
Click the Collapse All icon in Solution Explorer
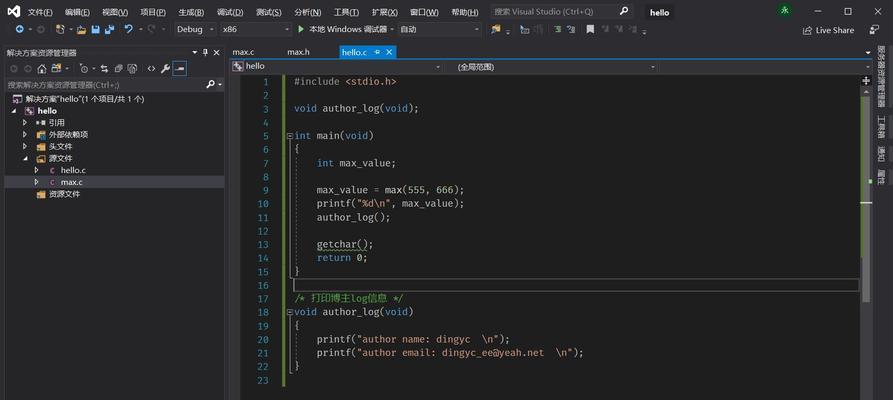118,69
